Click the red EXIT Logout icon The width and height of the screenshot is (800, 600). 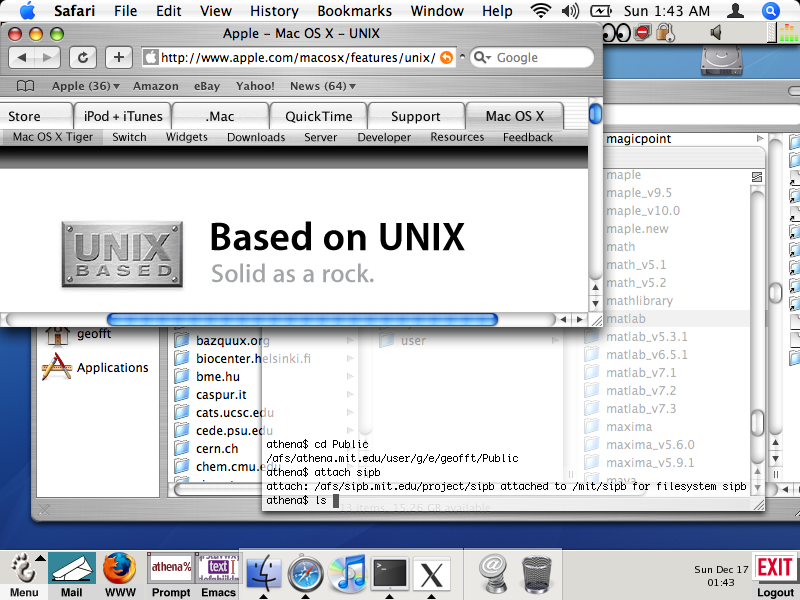pos(774,572)
